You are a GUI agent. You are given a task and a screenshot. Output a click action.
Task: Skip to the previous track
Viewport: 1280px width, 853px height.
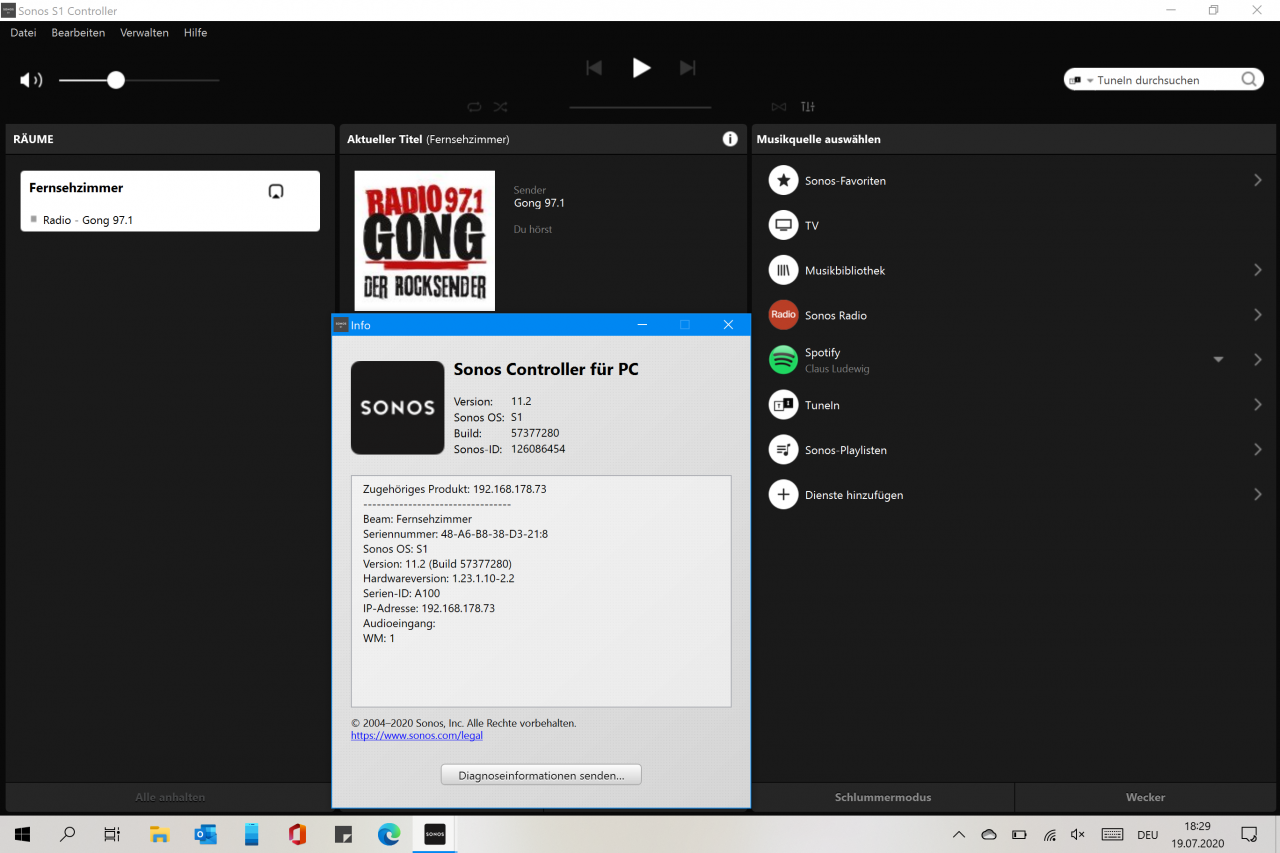point(594,68)
